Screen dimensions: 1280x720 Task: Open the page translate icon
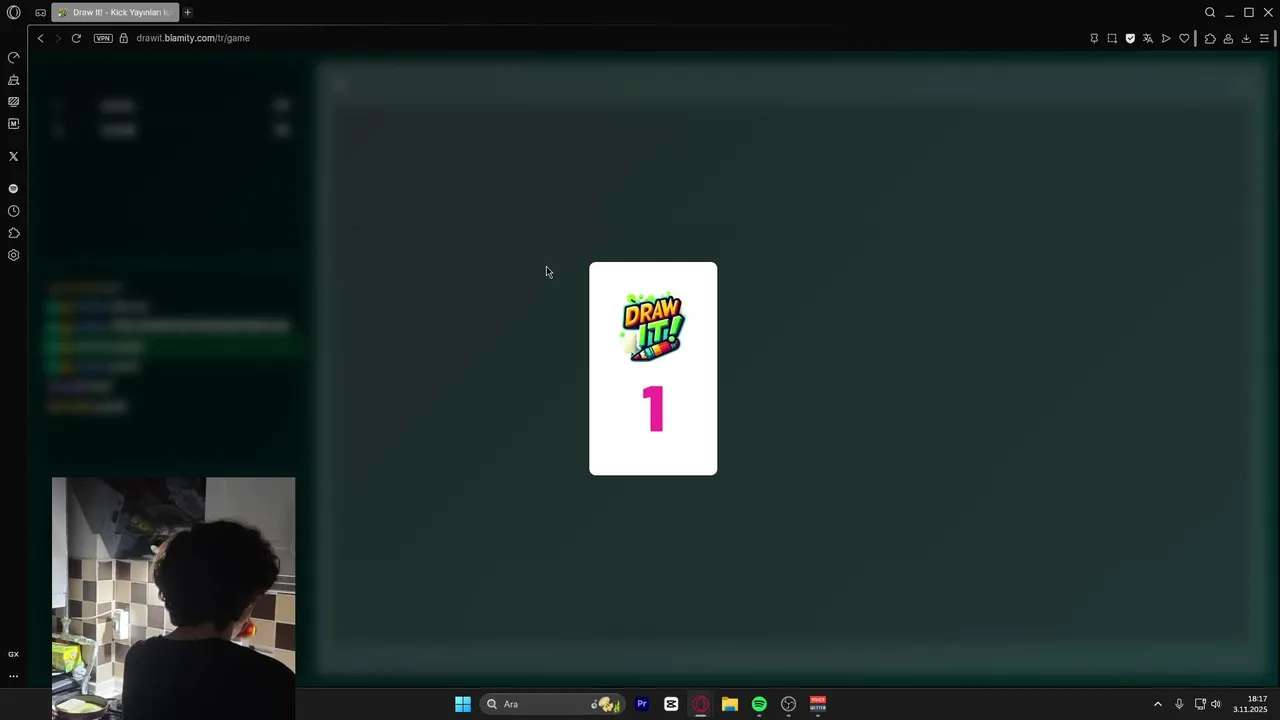click(x=1148, y=38)
